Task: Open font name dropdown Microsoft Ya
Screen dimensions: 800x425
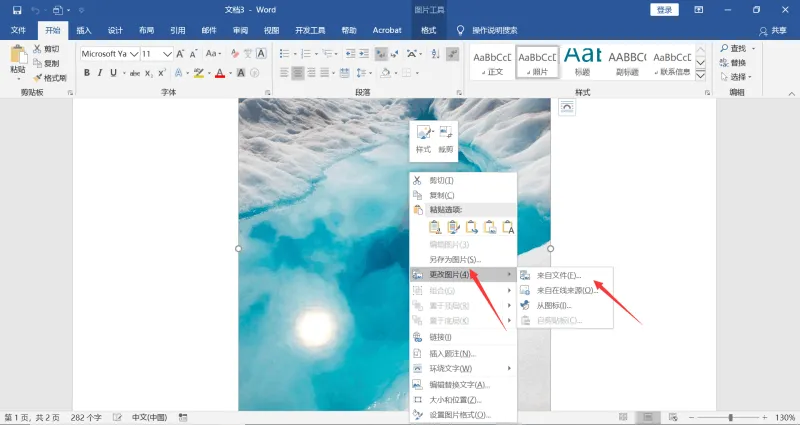Action: click(134, 54)
